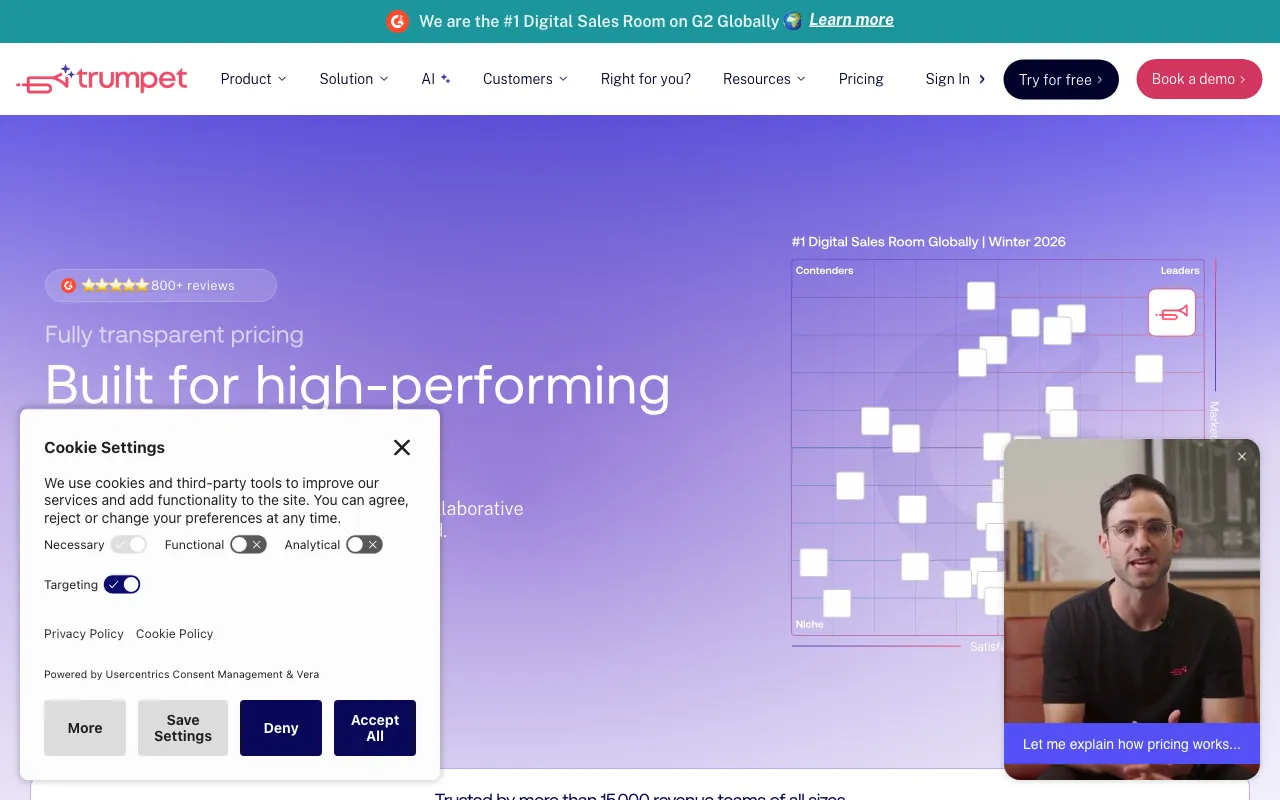1280x800 pixels.
Task: Click the Sign In link
Action: tap(955, 79)
